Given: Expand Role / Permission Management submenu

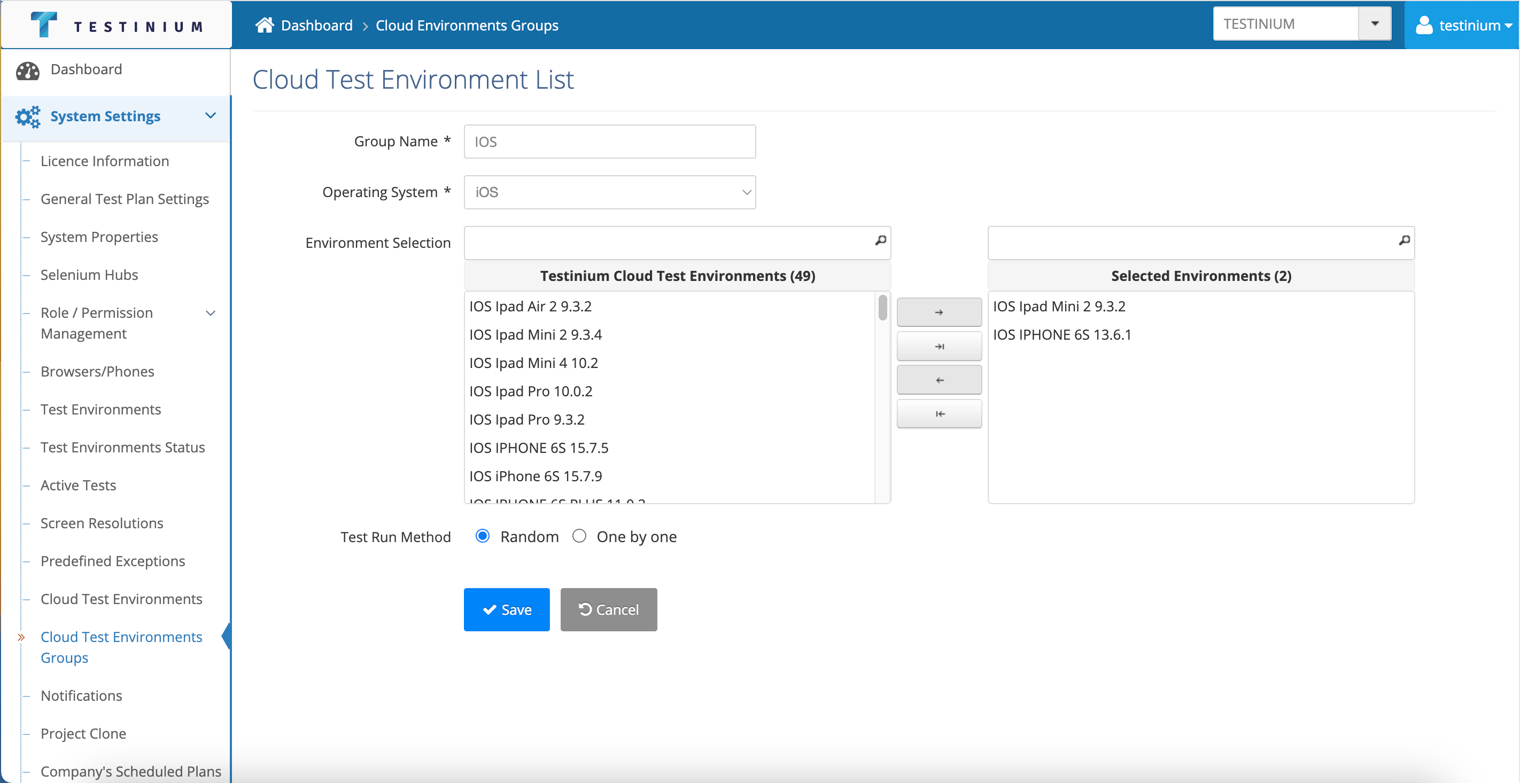Looking at the screenshot, I should pos(210,313).
